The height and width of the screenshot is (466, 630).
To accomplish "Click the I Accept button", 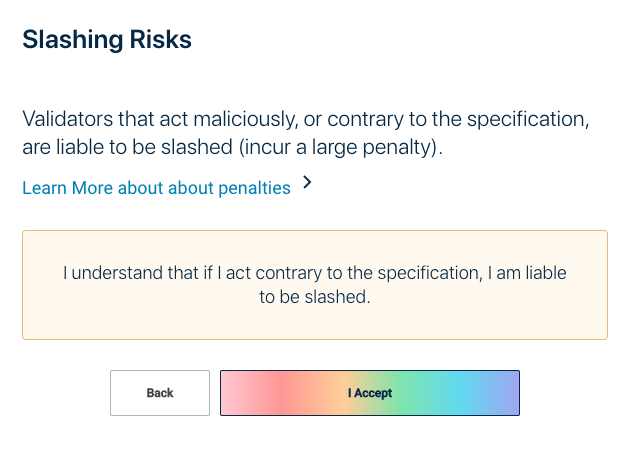I will pyautogui.click(x=369, y=393).
